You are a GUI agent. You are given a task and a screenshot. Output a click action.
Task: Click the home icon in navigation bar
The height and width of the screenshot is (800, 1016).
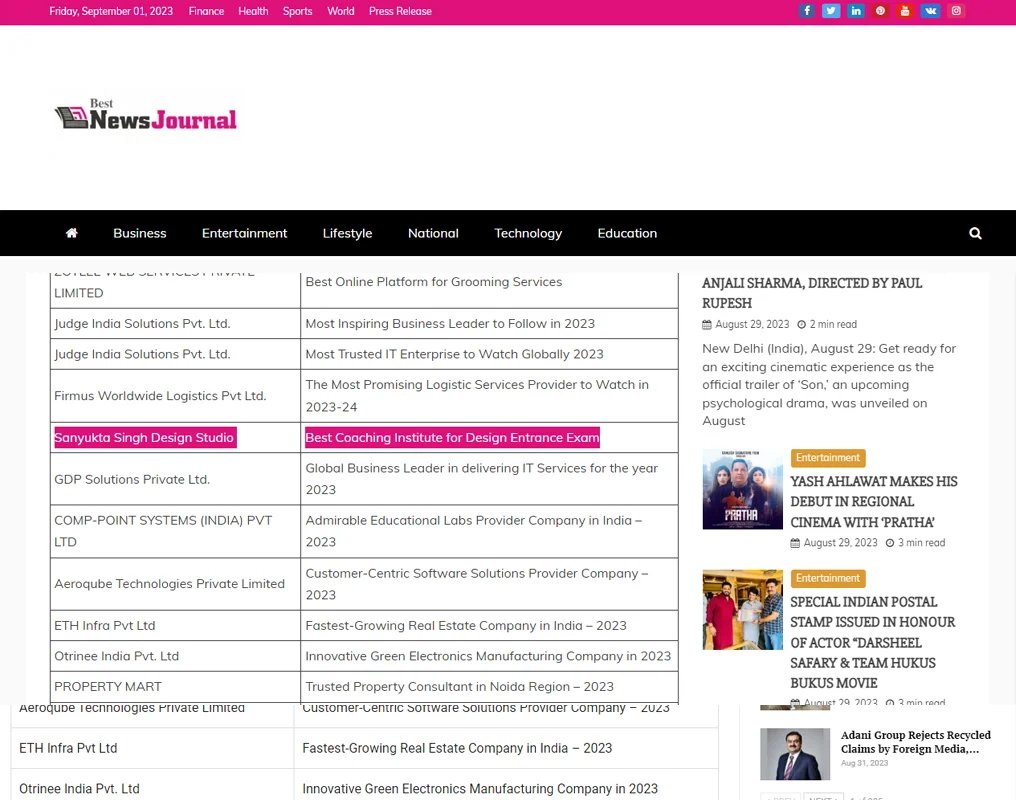coord(71,233)
